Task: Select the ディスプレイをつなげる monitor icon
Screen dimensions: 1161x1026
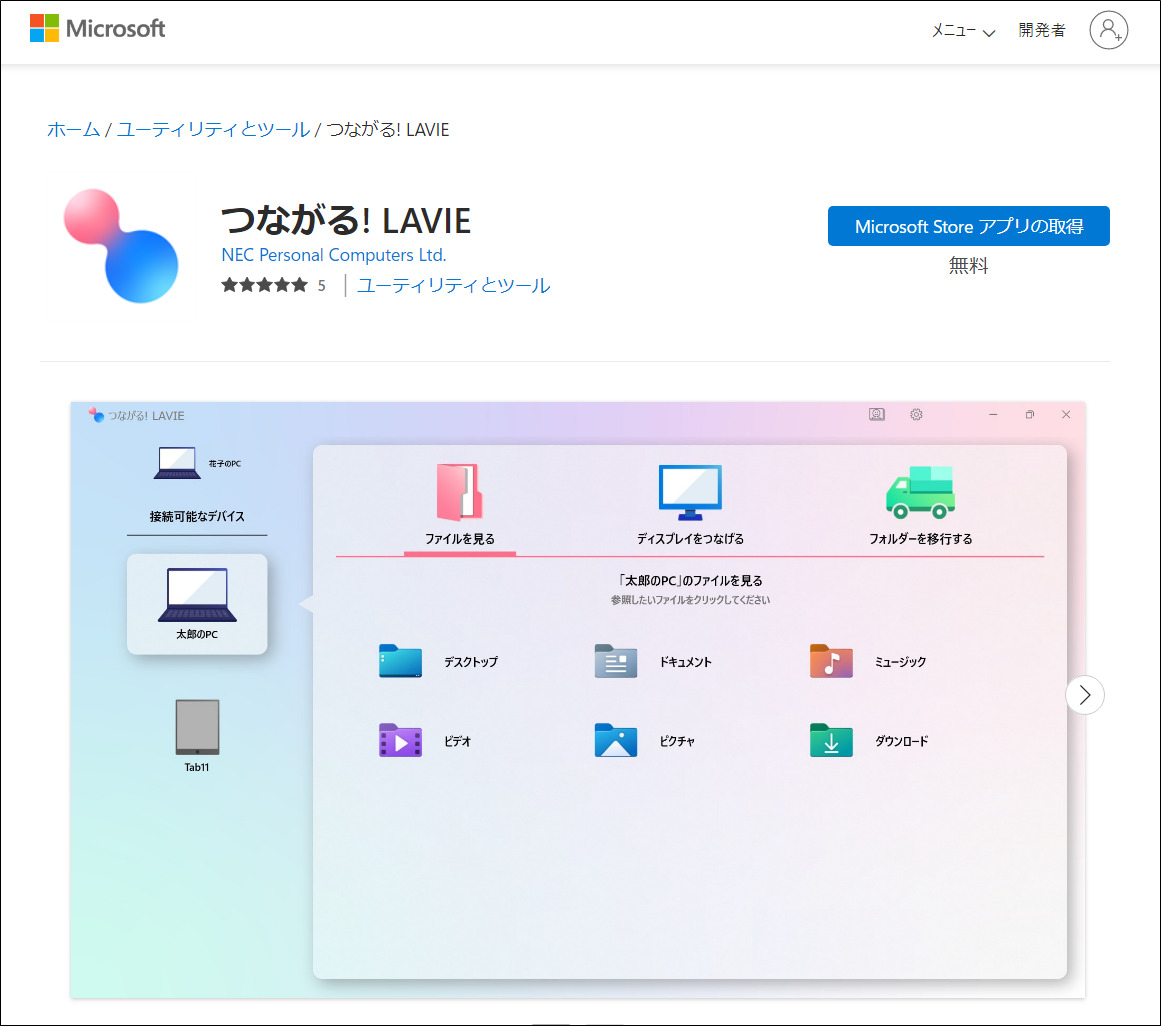Action: coord(689,492)
